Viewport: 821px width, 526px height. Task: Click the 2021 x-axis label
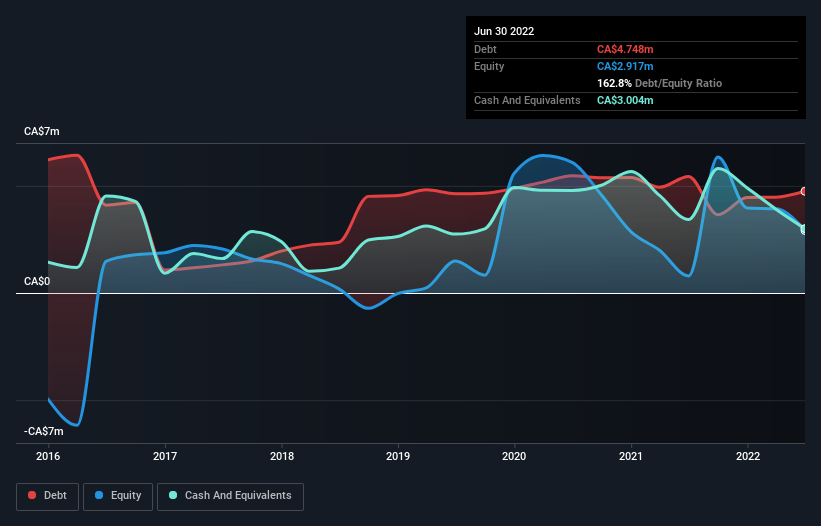coord(631,456)
